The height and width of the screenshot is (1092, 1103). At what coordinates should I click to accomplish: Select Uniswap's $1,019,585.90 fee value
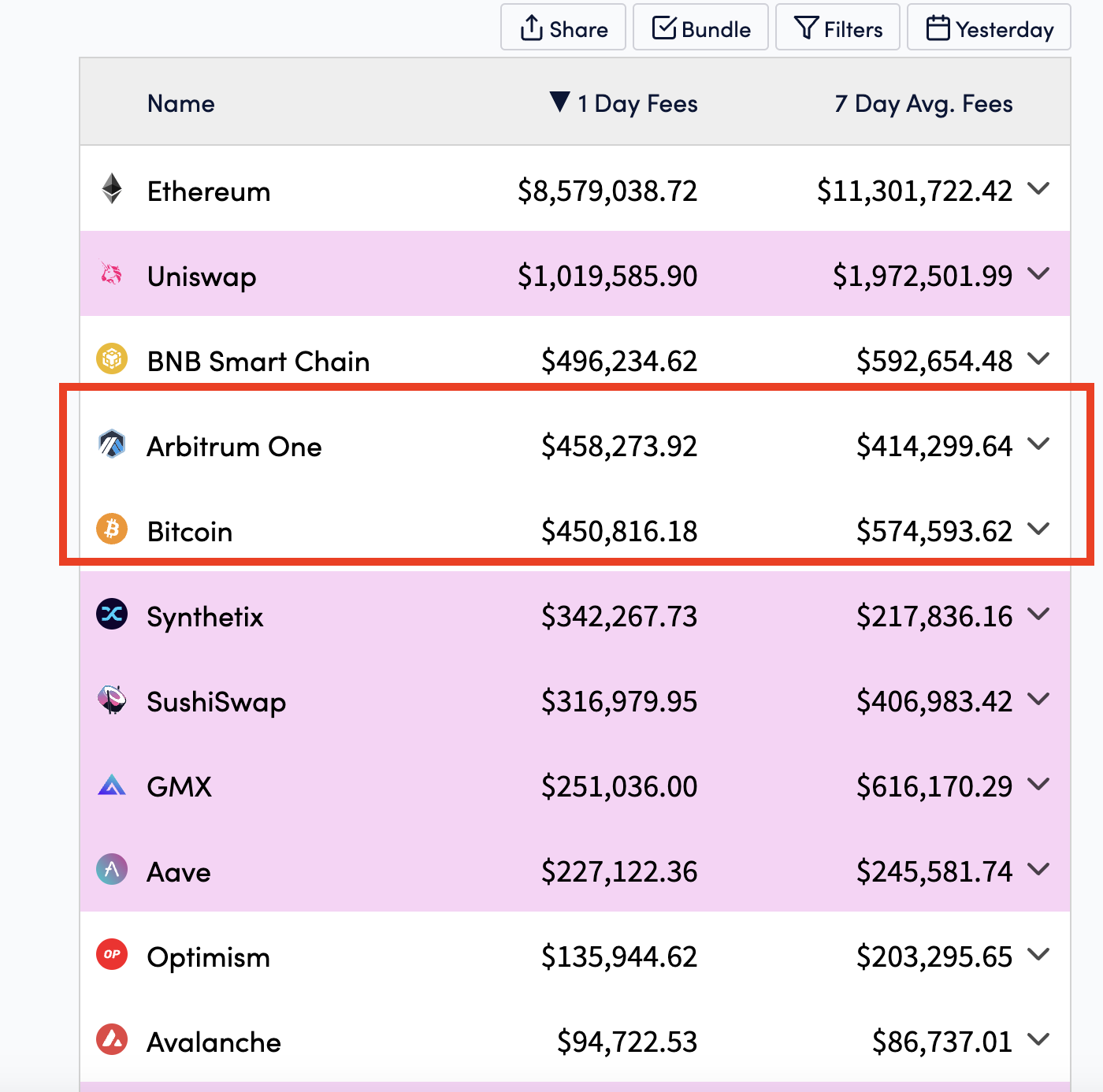click(x=607, y=277)
